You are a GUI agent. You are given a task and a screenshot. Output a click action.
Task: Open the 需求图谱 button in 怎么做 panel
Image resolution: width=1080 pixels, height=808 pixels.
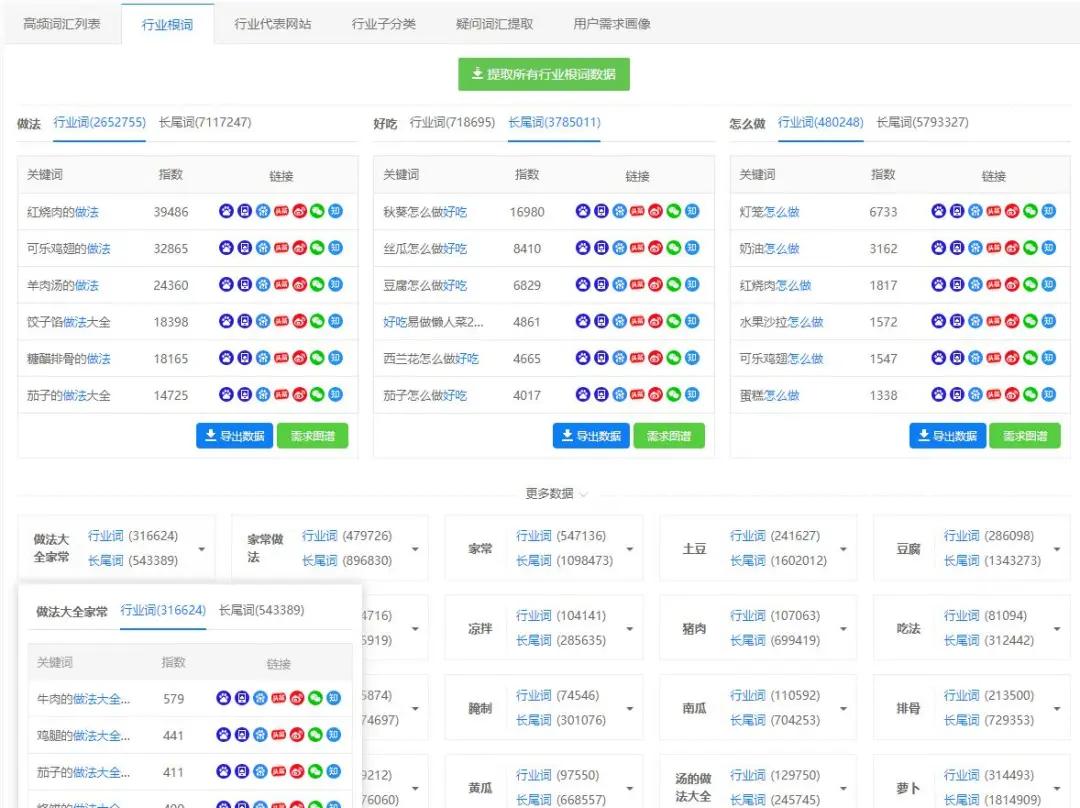tap(1025, 435)
